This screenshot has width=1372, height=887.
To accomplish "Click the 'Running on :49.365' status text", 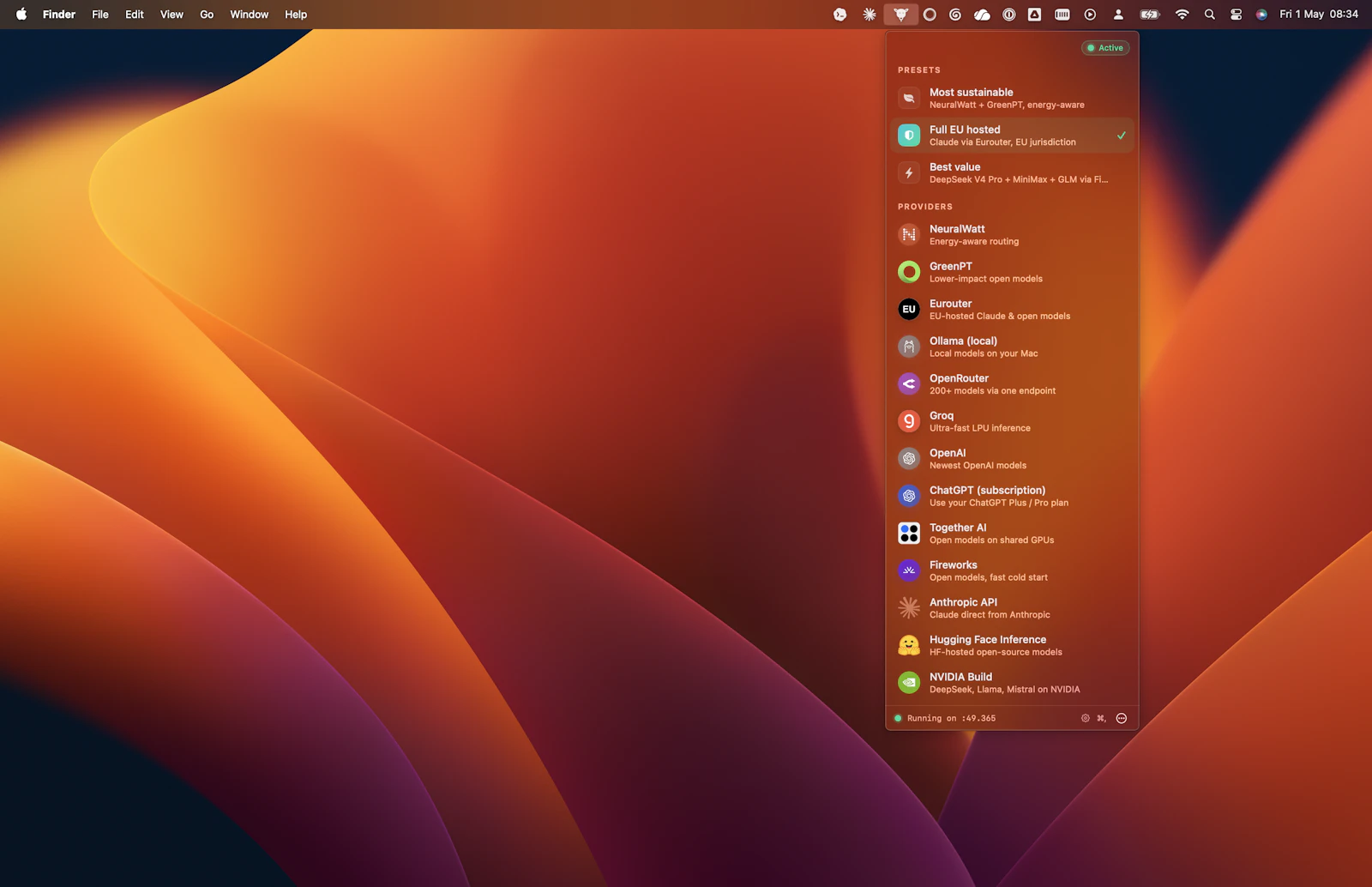I will tap(951, 718).
